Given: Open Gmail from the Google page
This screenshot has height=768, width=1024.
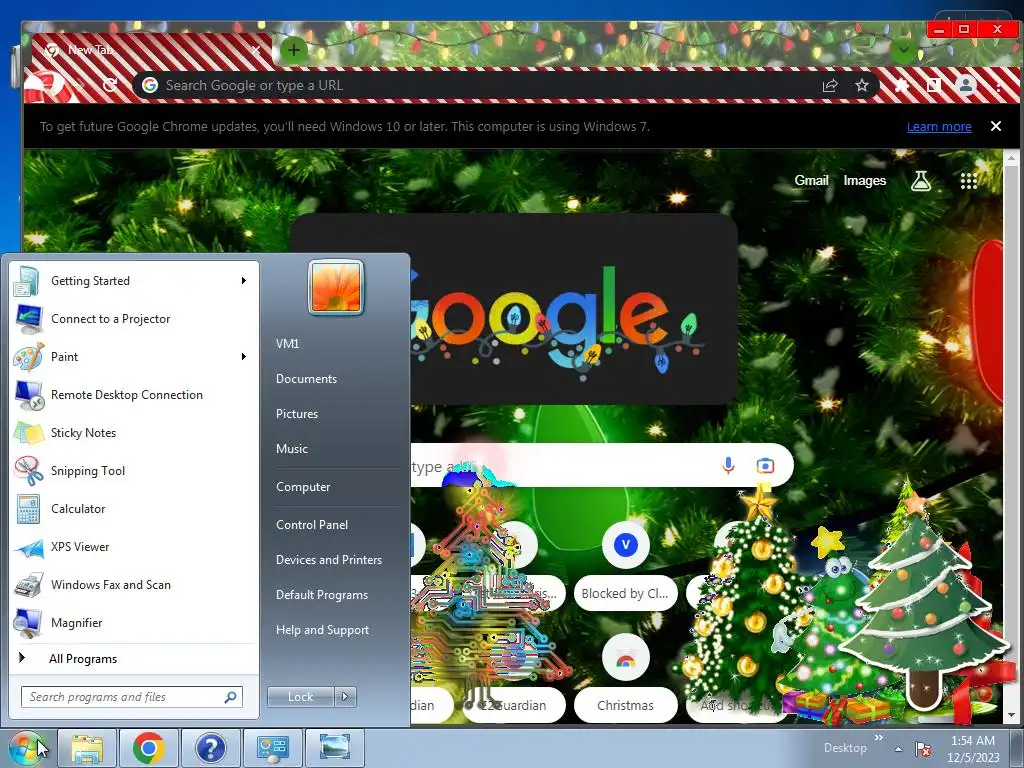Looking at the screenshot, I should [811, 181].
